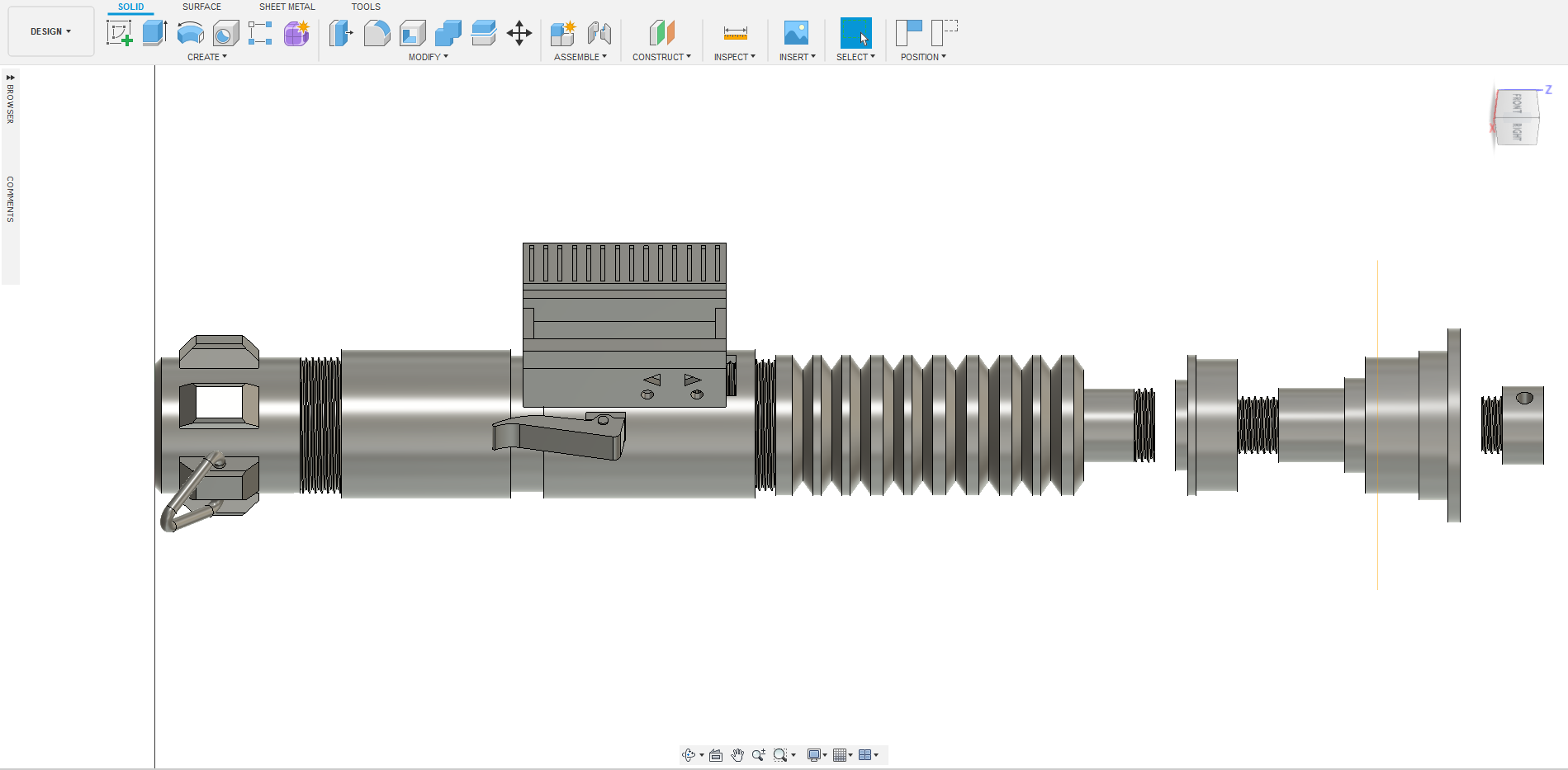Toggle the Select tool in toolbar
Screen dimensions: 1568x770
(x=855, y=33)
